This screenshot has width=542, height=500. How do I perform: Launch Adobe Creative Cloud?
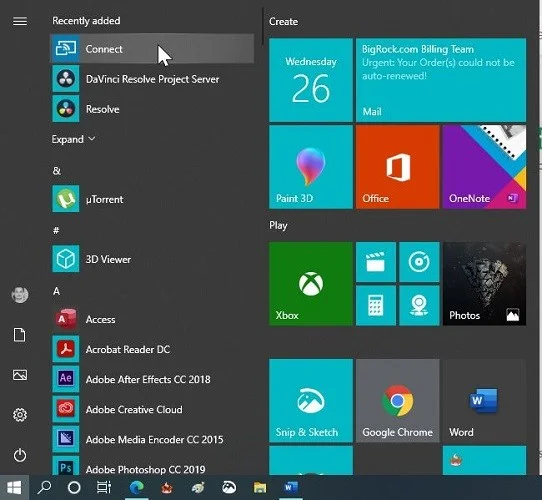click(152, 409)
